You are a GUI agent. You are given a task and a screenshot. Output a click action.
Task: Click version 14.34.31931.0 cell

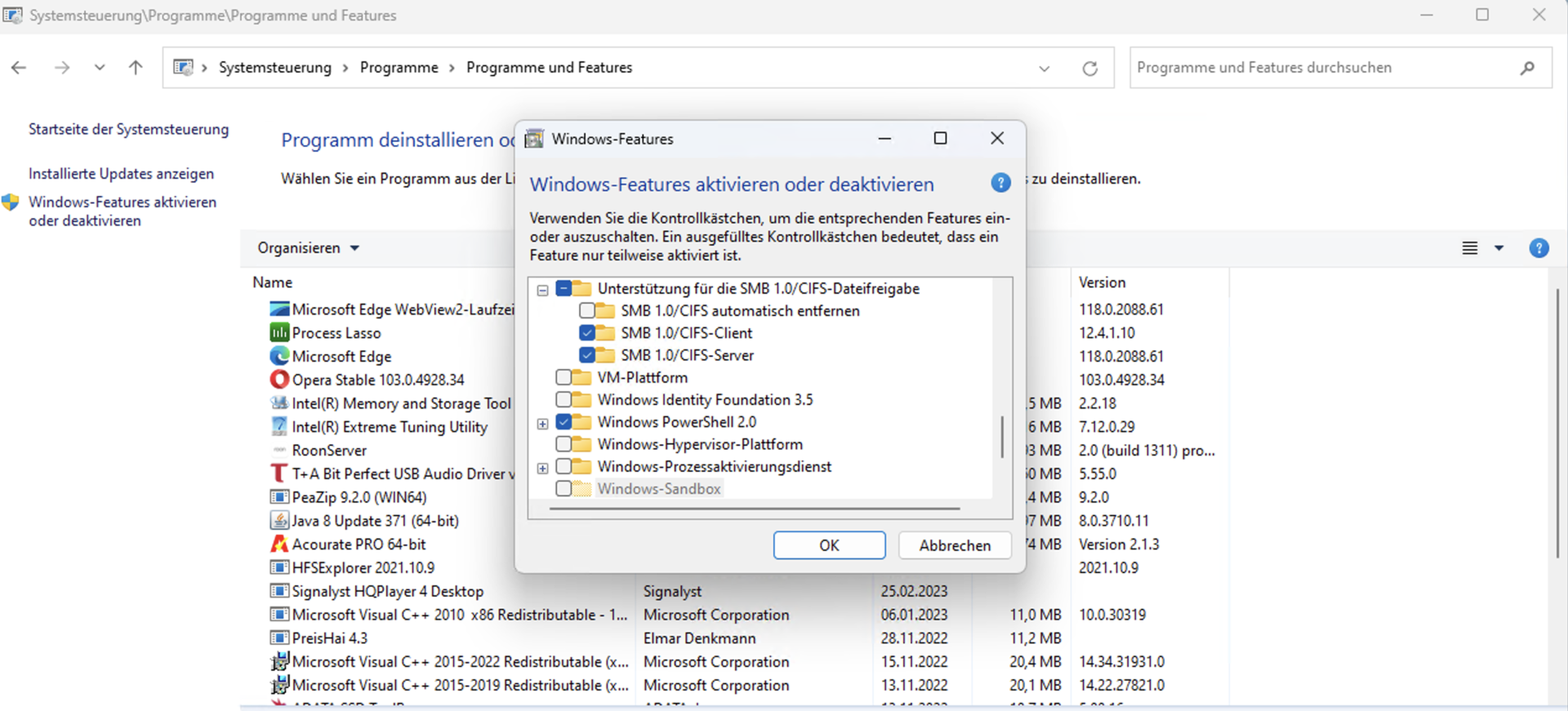1121,662
